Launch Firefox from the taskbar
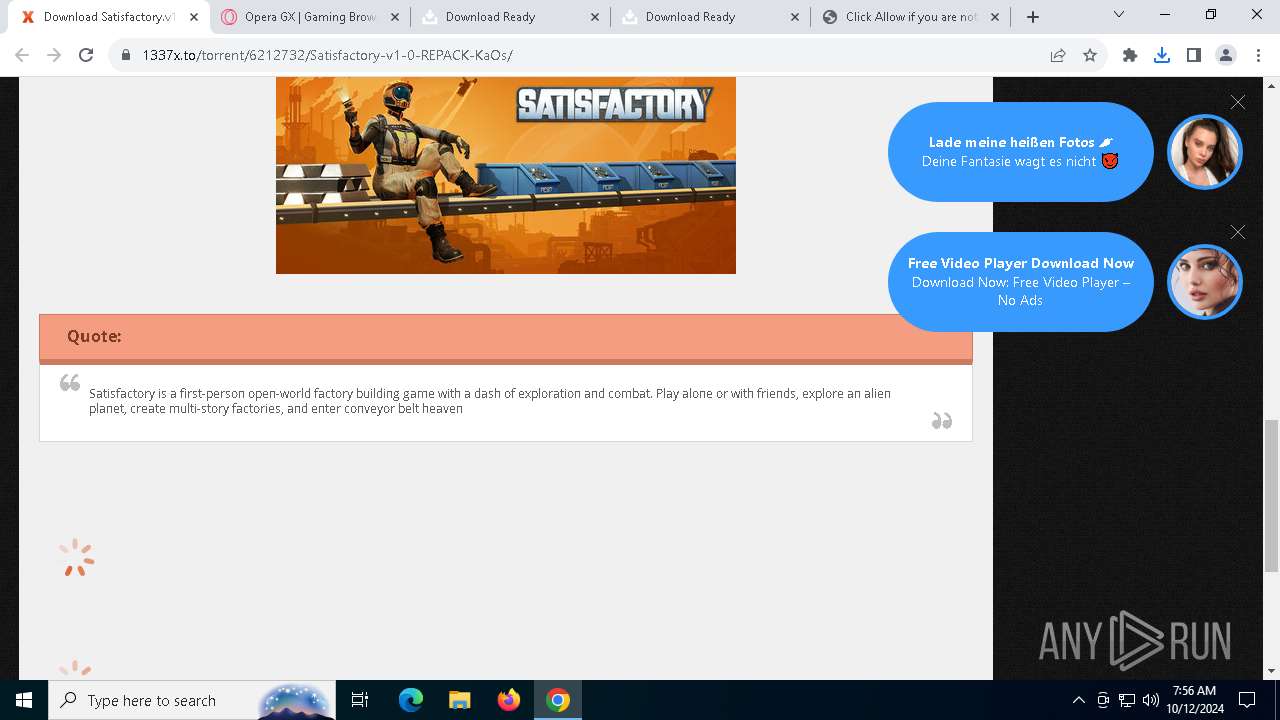This screenshot has height=720, width=1280. 509,700
